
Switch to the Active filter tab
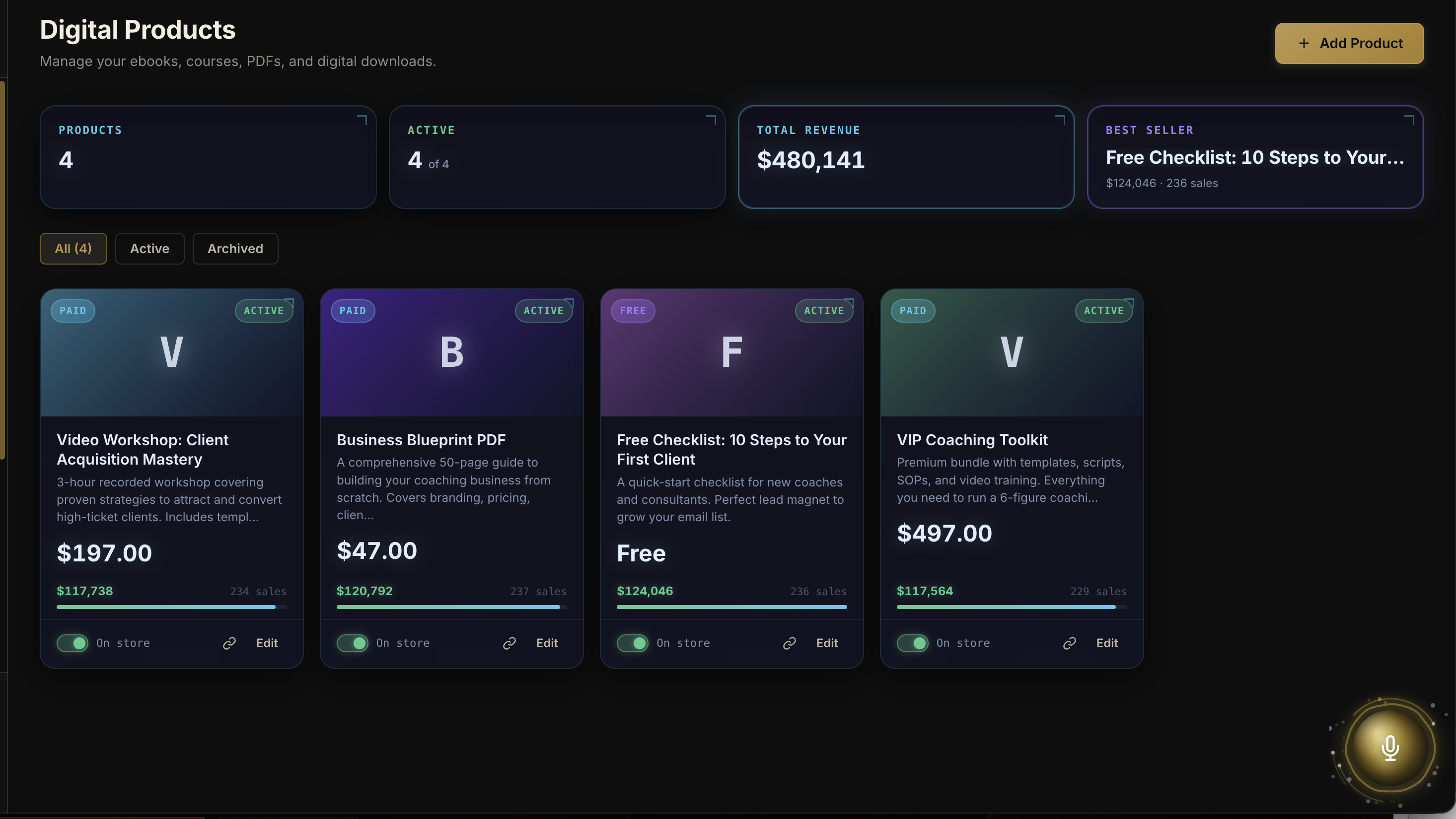150,249
